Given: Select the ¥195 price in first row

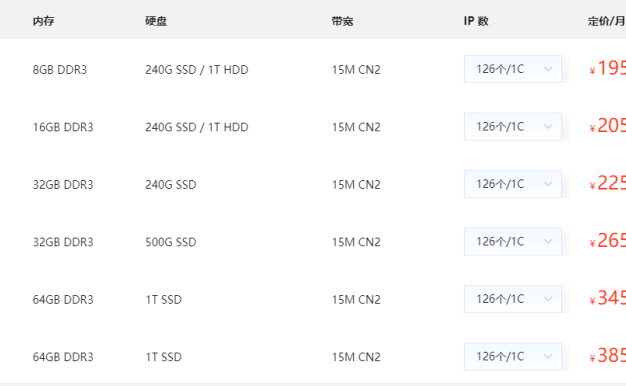Looking at the screenshot, I should pyautogui.click(x=608, y=68).
